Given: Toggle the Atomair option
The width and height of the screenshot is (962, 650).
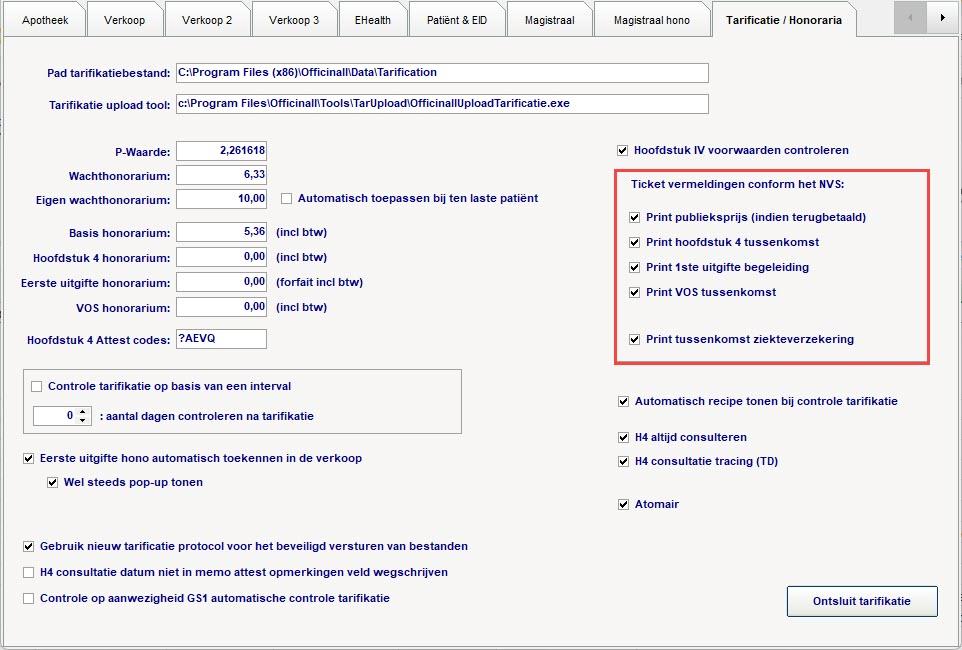Looking at the screenshot, I should point(623,505).
